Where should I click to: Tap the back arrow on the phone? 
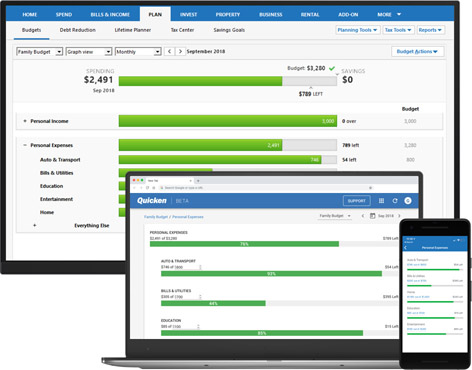pos(406,248)
